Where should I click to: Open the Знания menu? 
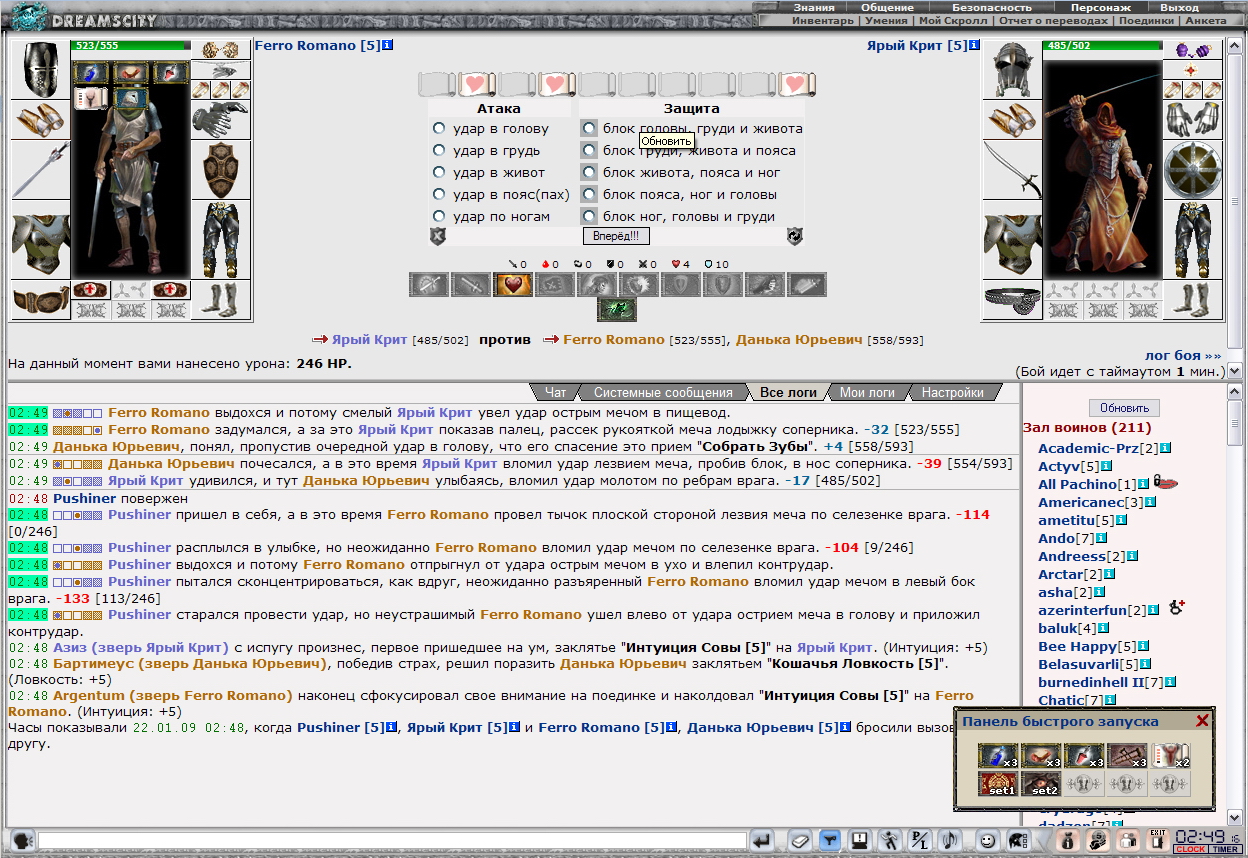(814, 7)
